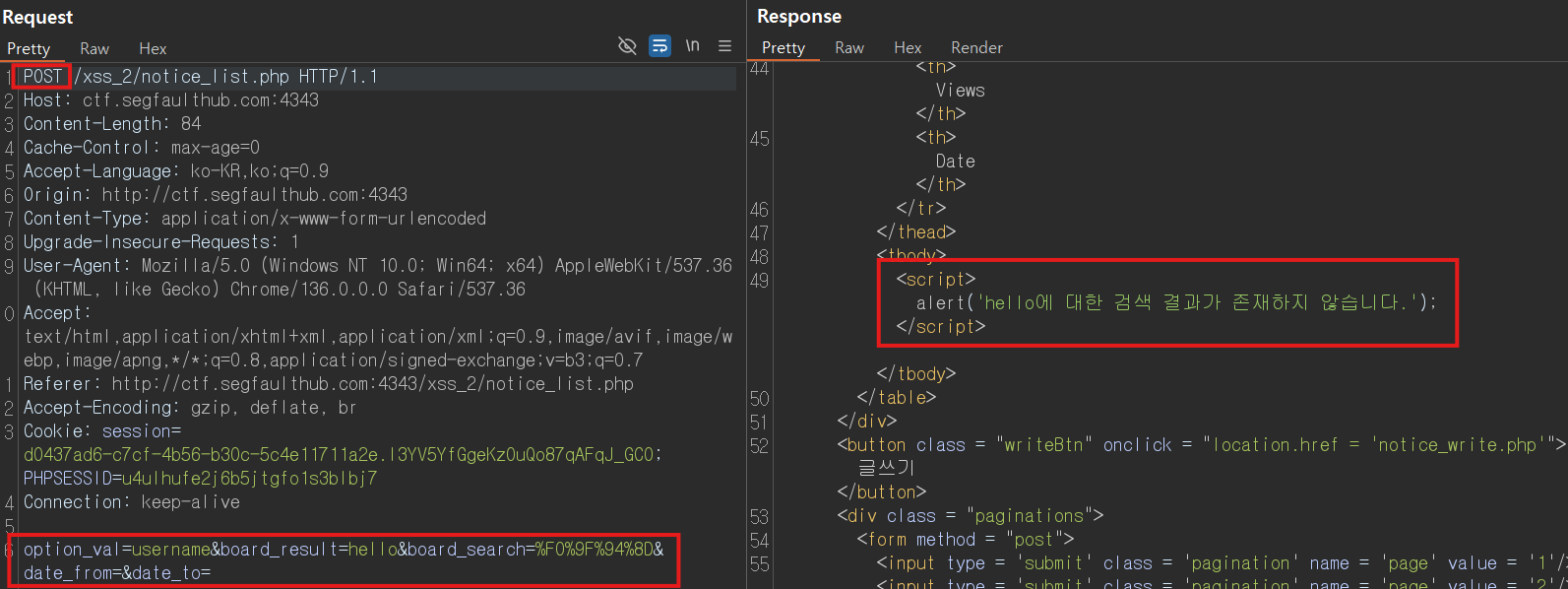Screen dimensions: 1568x589
Task: Open the hamburger options menu in Request panel
Action: coord(725,46)
